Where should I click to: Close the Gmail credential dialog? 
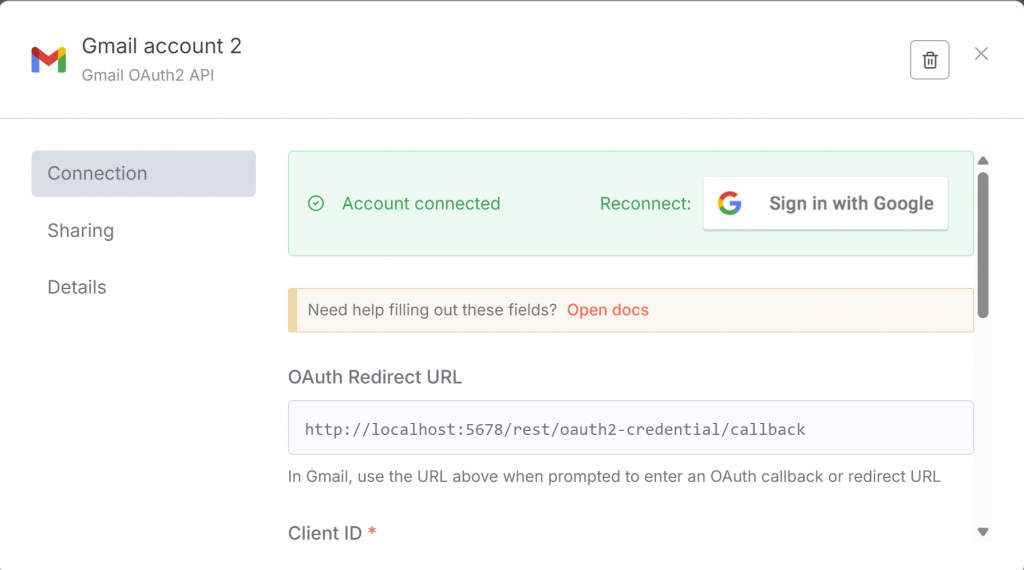(x=981, y=54)
